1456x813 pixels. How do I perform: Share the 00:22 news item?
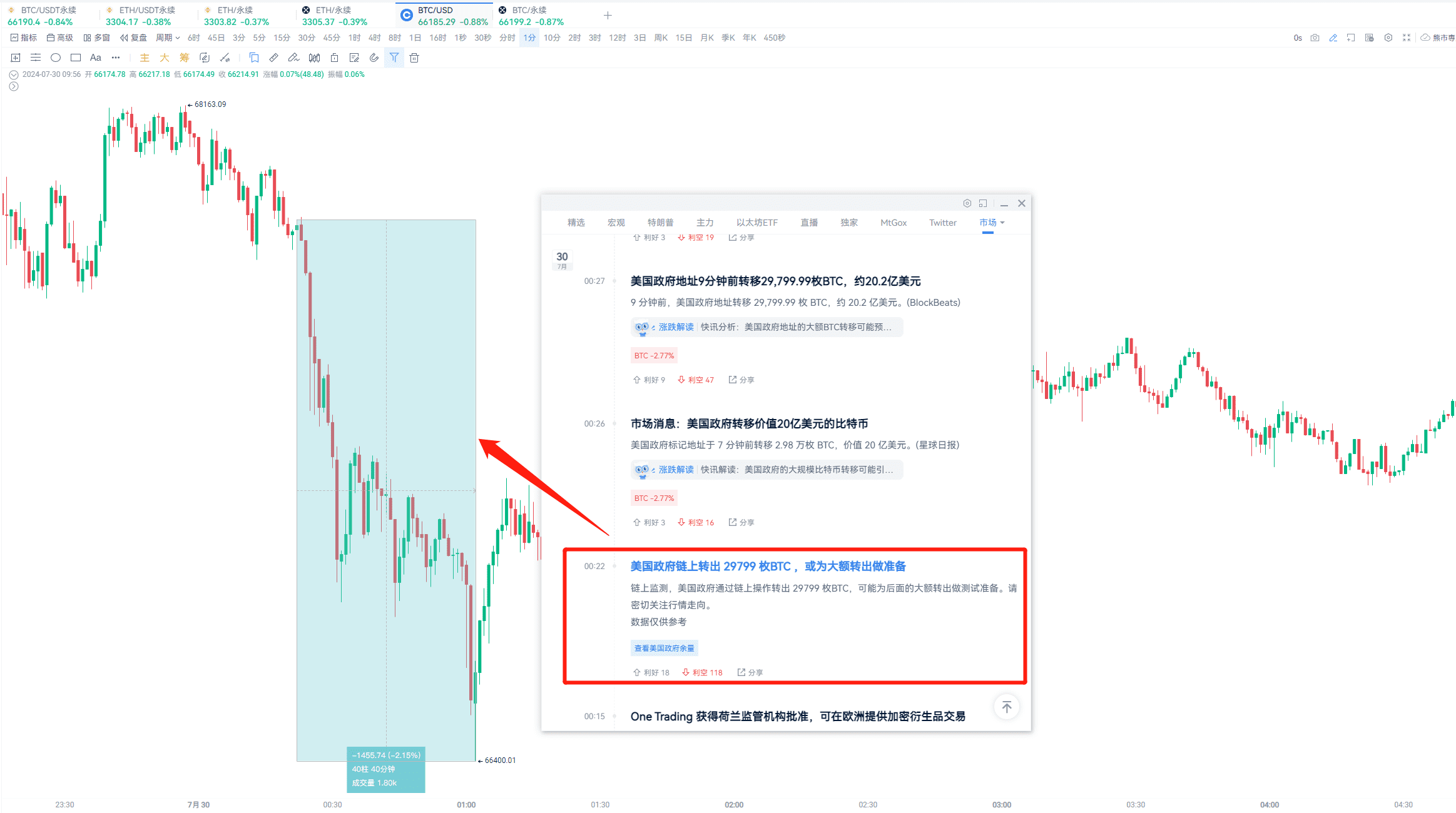tap(750, 673)
